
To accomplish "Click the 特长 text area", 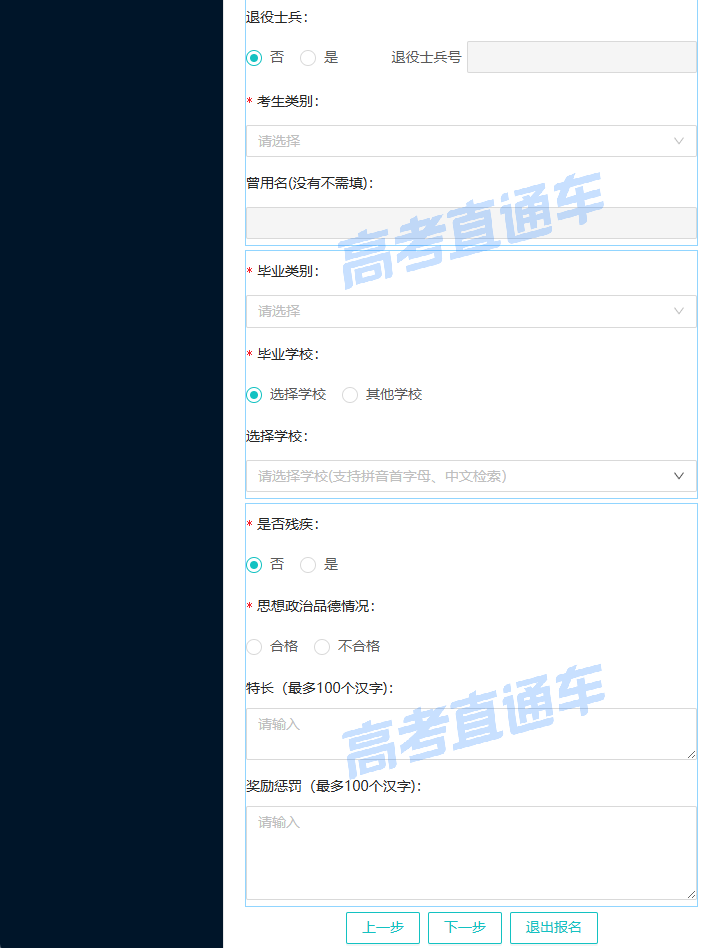I will pos(471,734).
